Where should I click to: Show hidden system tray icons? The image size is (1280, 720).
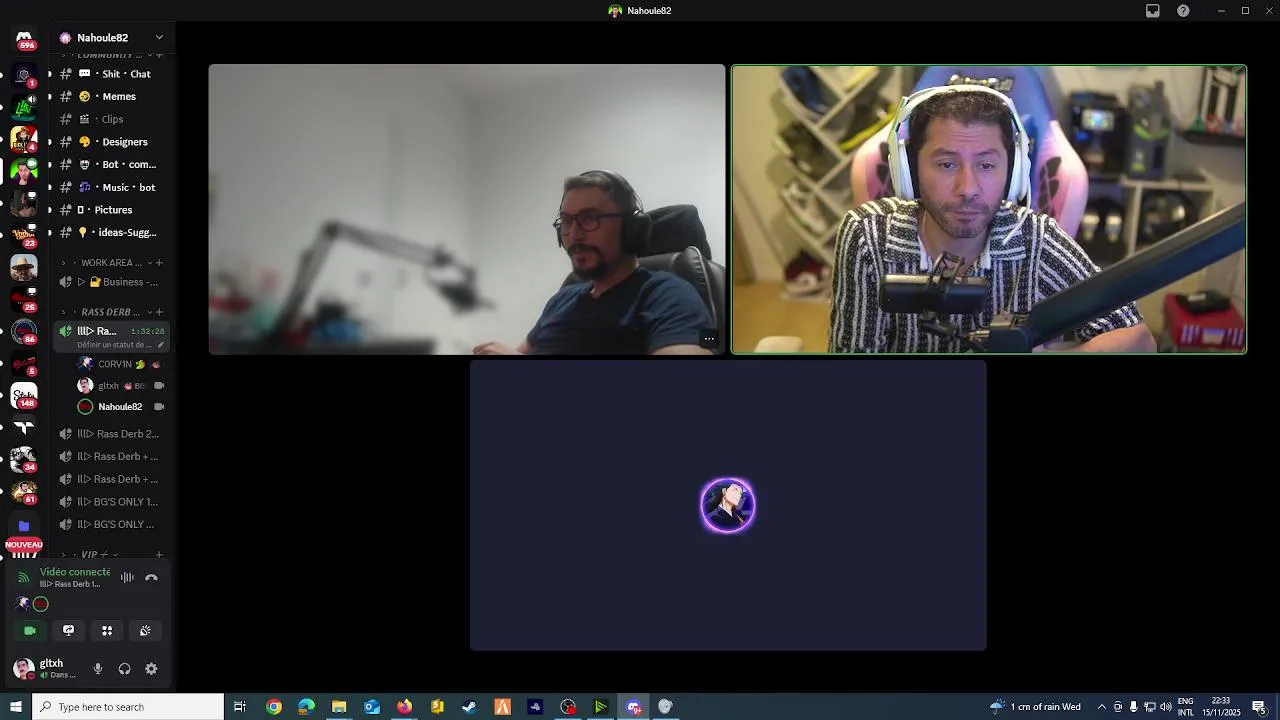(1102, 707)
